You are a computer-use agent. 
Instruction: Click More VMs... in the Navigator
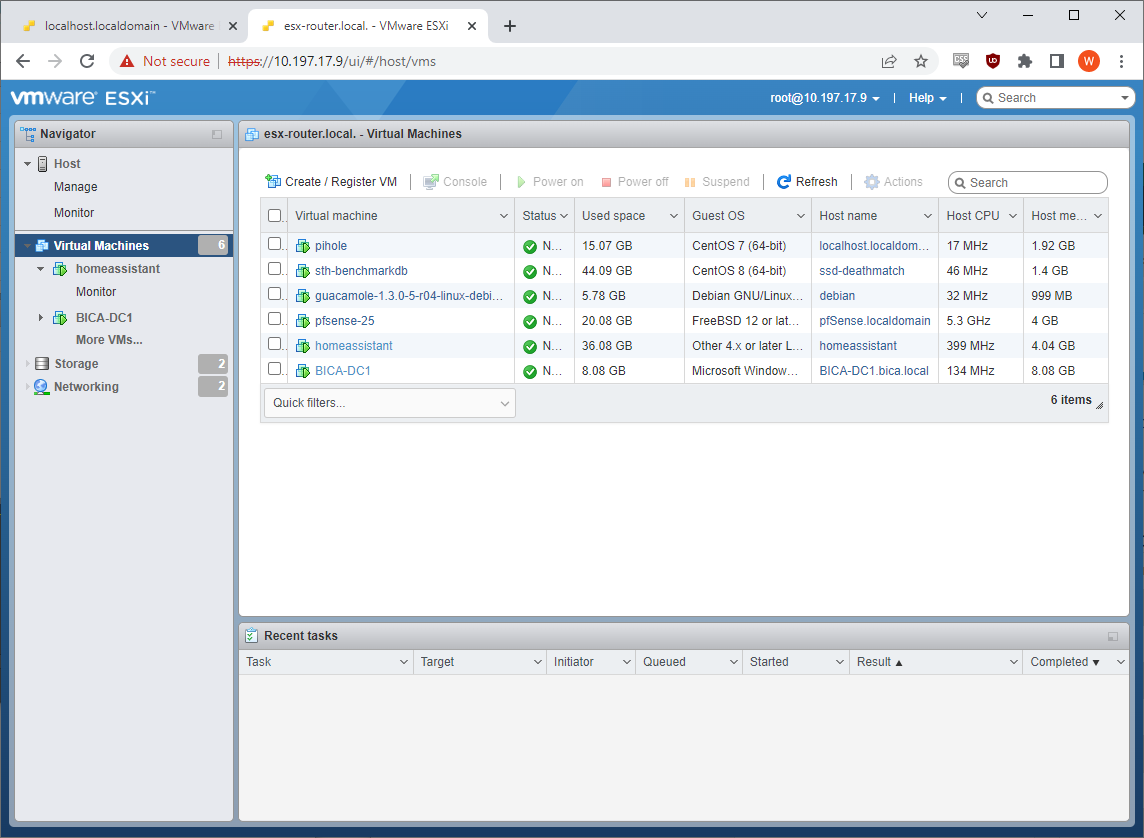tap(109, 340)
